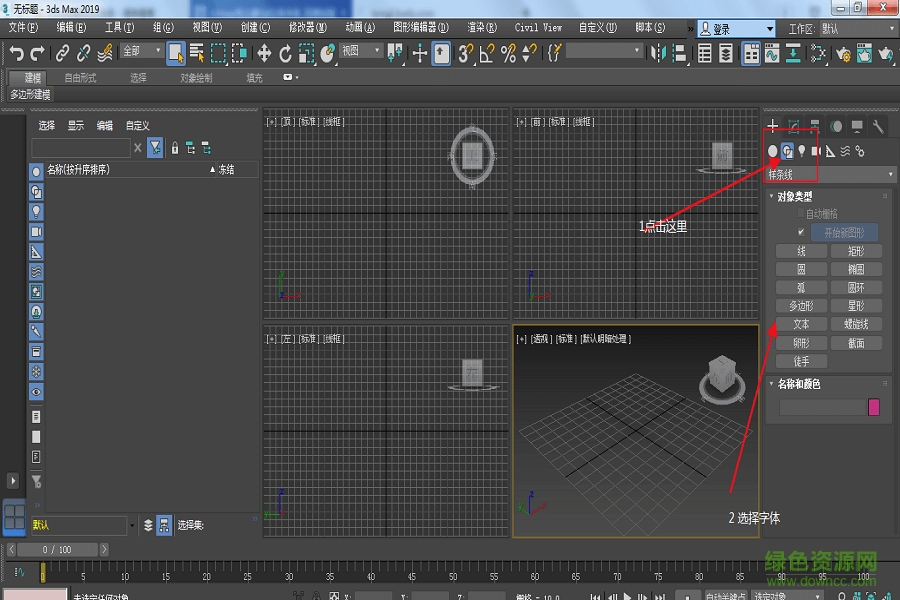Uncheck the 开始新图形 checkbox
Screen dimensions: 900x600
800,232
